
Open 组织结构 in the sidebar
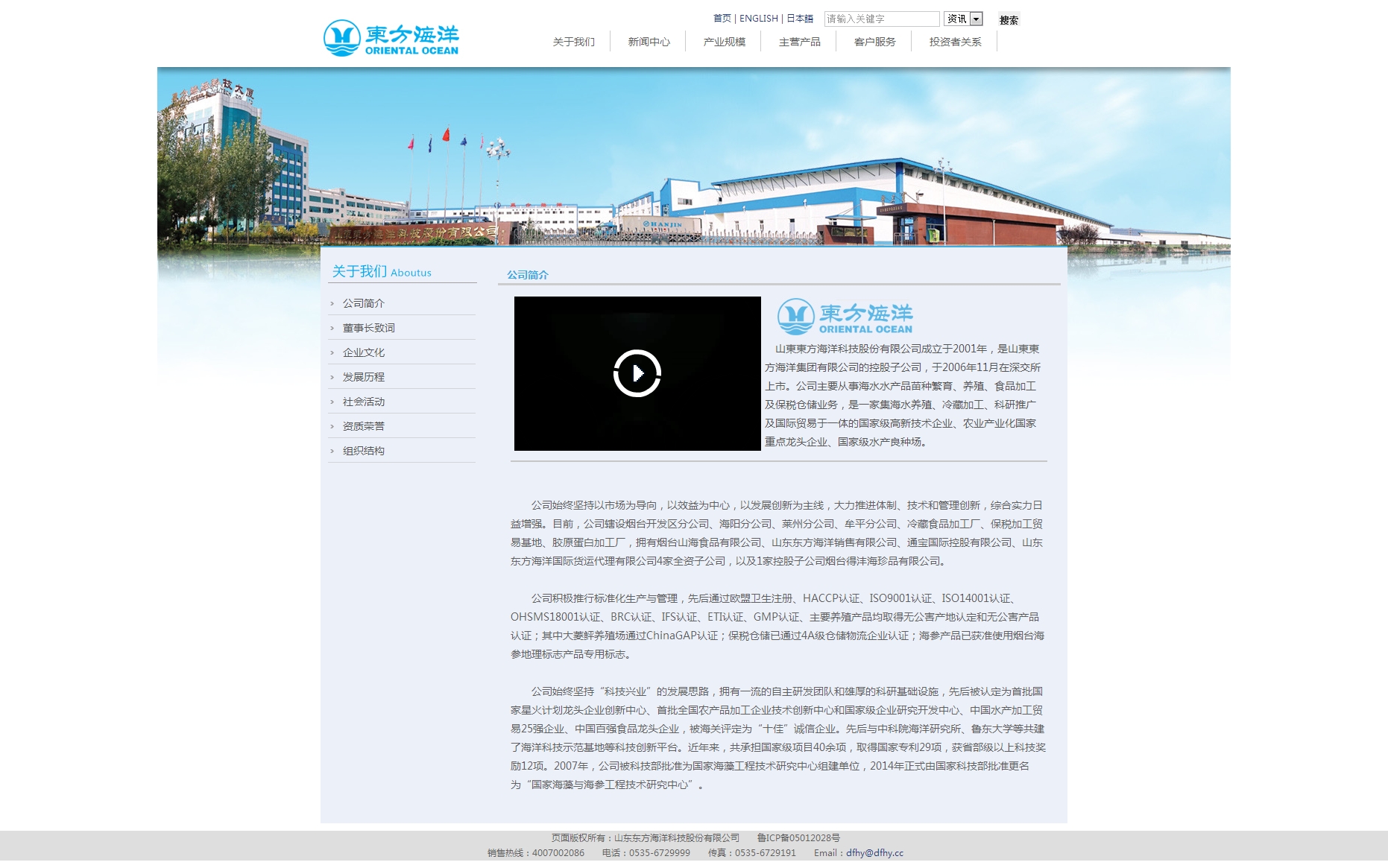(364, 451)
